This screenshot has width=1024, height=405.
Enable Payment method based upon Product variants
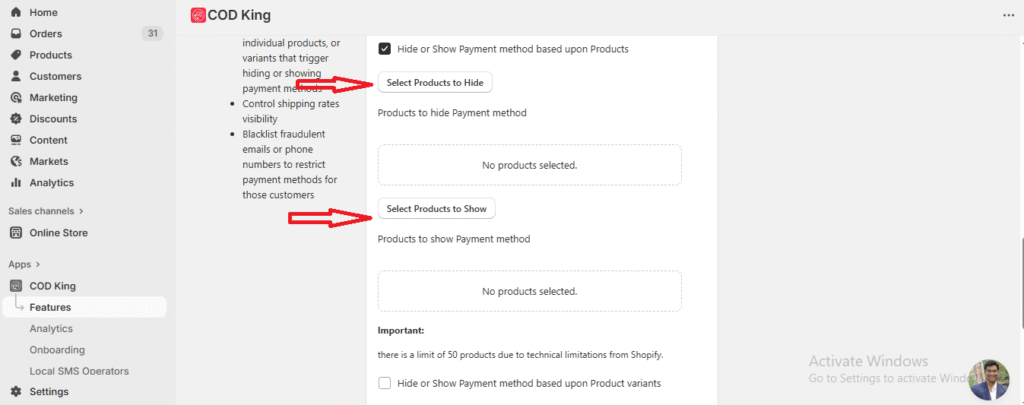pyautogui.click(x=385, y=383)
